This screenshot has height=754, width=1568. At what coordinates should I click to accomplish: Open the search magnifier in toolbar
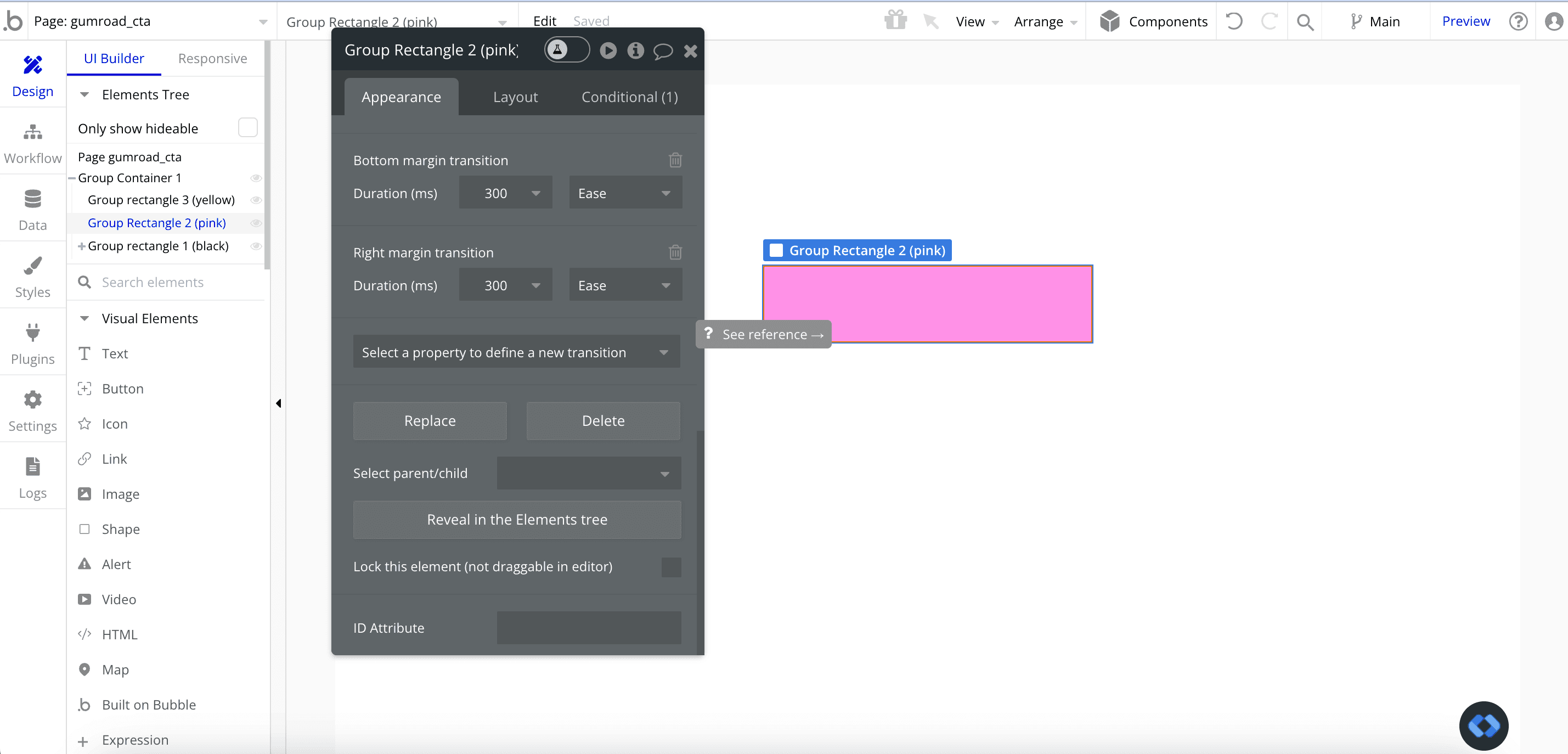click(x=1305, y=22)
